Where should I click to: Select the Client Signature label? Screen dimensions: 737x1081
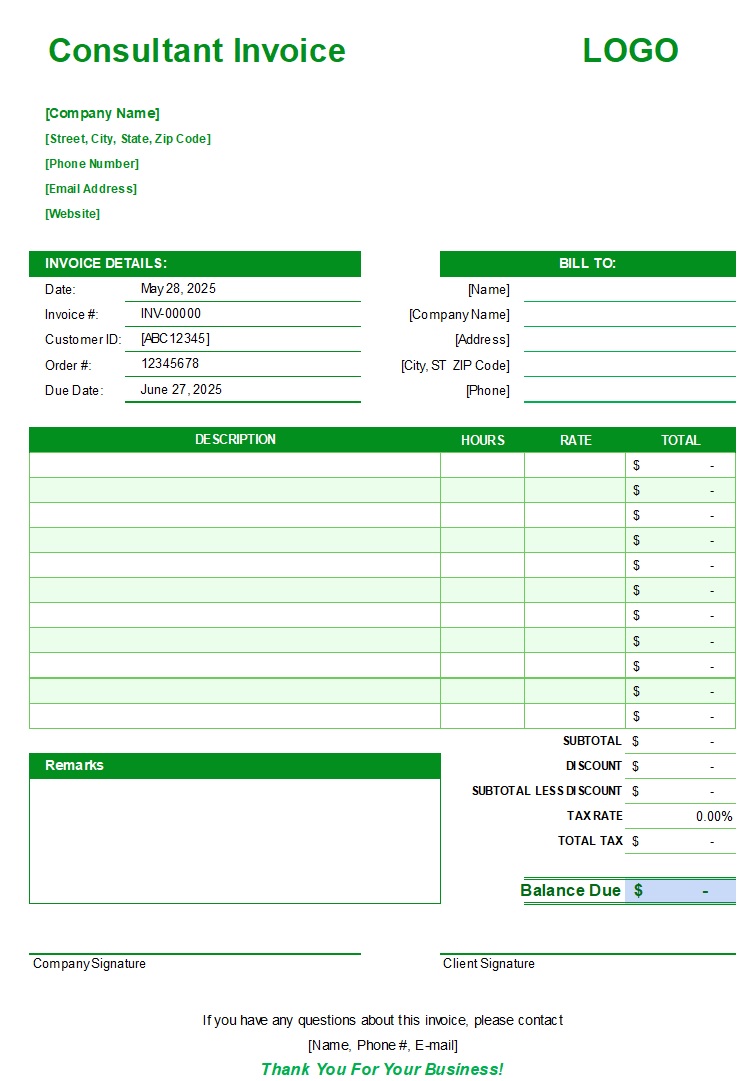click(x=489, y=964)
